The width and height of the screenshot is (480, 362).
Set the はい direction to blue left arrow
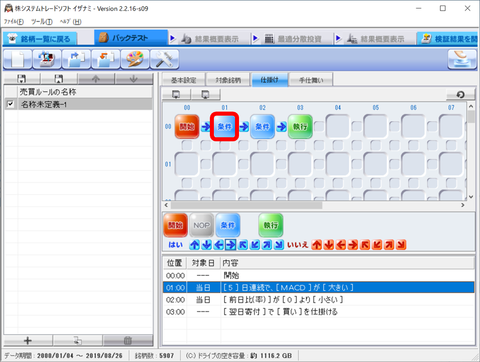point(219,245)
